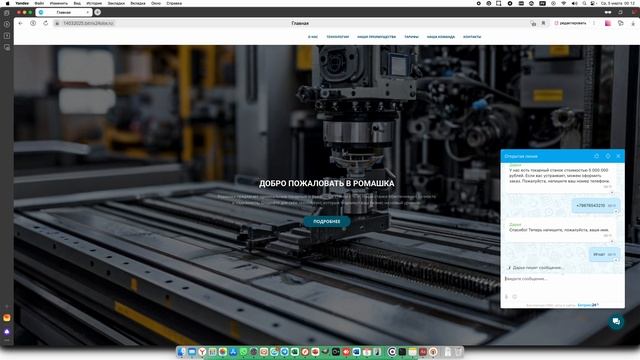Screen dimensions: 640x360
Task: Reload the page with the refresh icon
Action: (45, 23)
